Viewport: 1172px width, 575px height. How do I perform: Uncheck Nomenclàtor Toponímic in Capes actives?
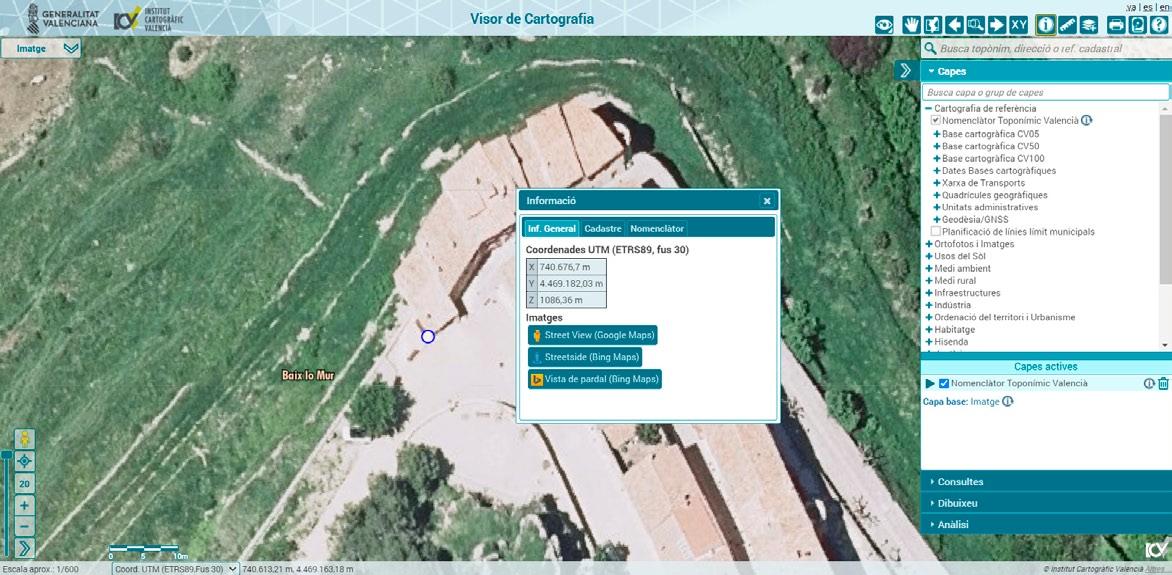(x=944, y=384)
